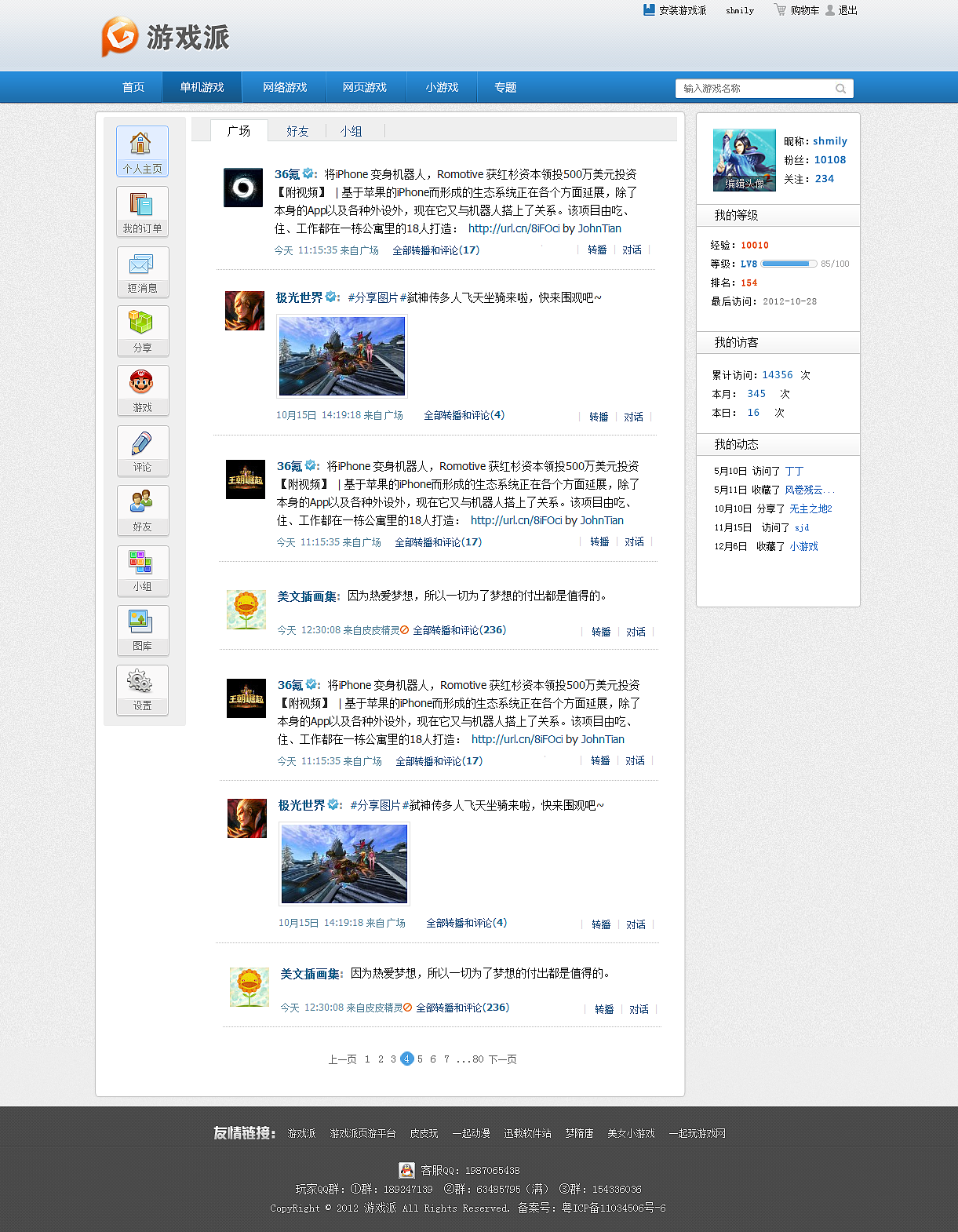Click the LV8 experience progress bar
The image size is (958, 1232).
(x=789, y=264)
